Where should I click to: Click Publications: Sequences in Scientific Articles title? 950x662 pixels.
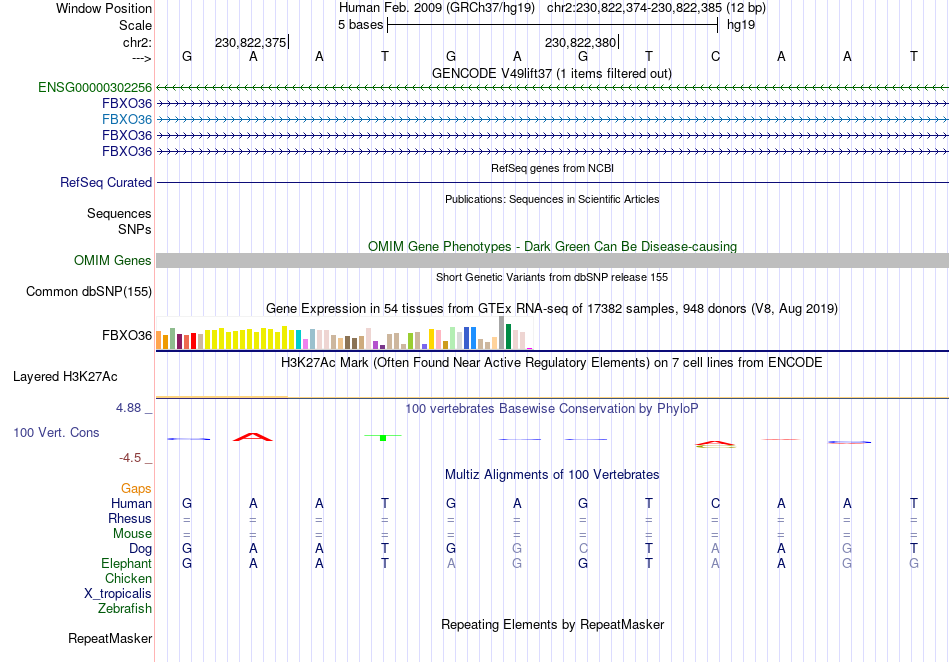coord(552,199)
